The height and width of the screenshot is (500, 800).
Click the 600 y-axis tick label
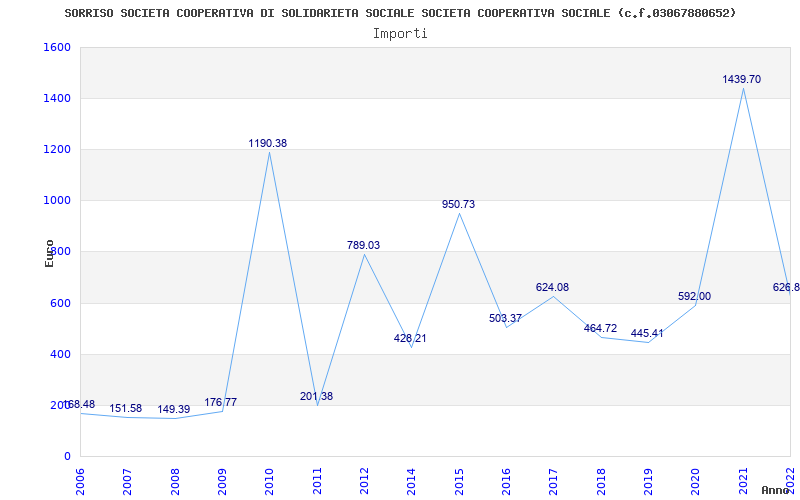pyautogui.click(x=60, y=304)
